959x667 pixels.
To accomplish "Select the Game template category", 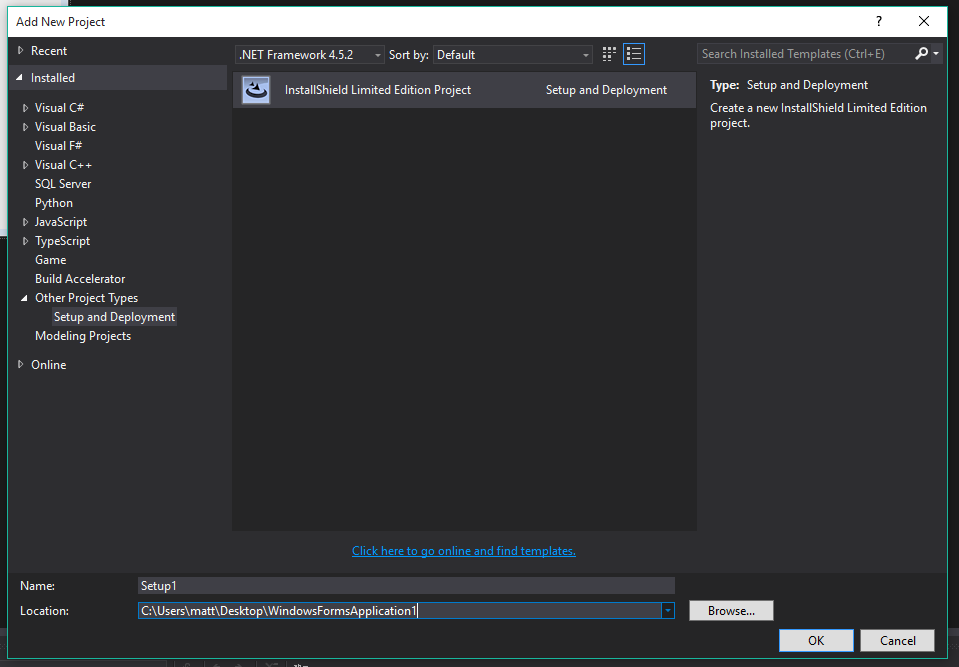I will 50,259.
